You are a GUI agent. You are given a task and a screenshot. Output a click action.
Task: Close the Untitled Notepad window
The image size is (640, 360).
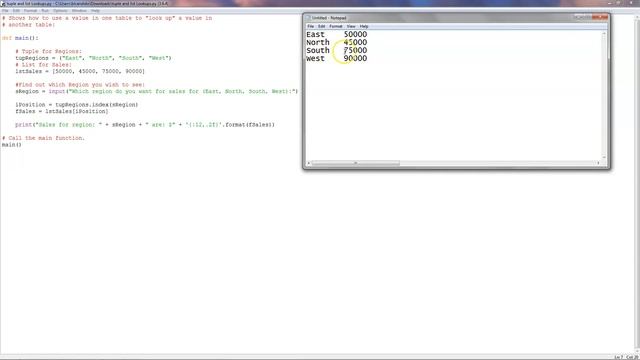pyautogui.click(x=600, y=17)
